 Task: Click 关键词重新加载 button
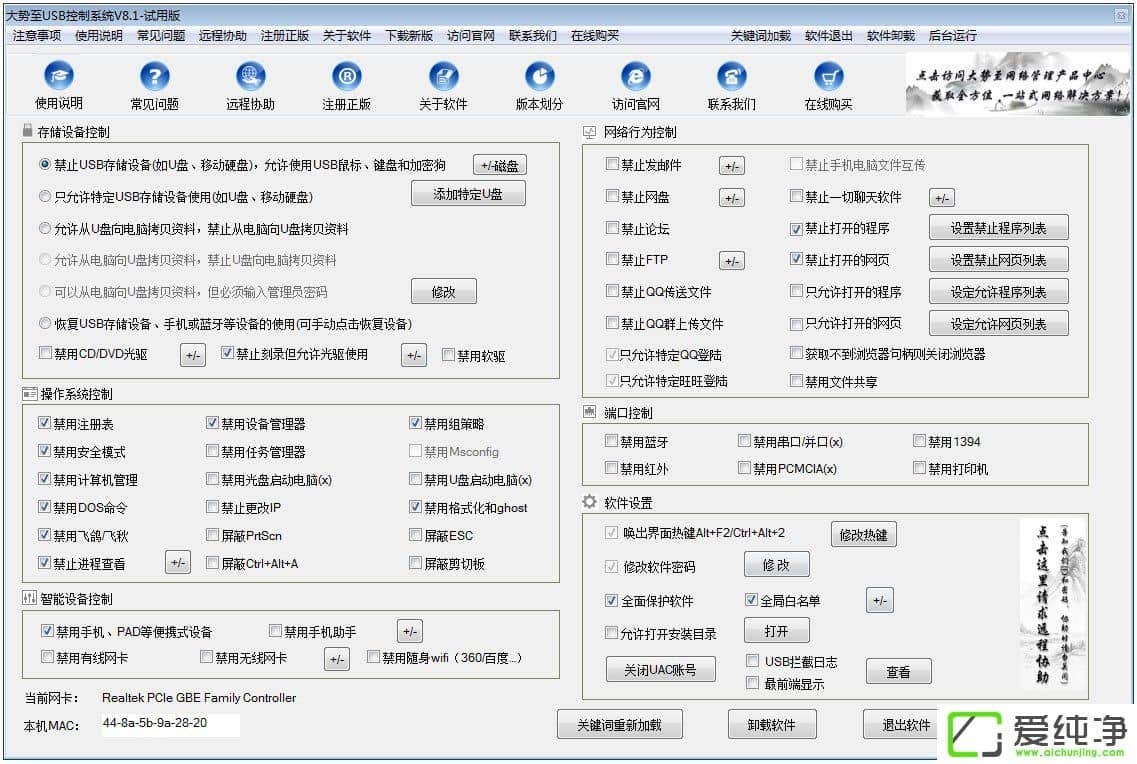pos(619,725)
